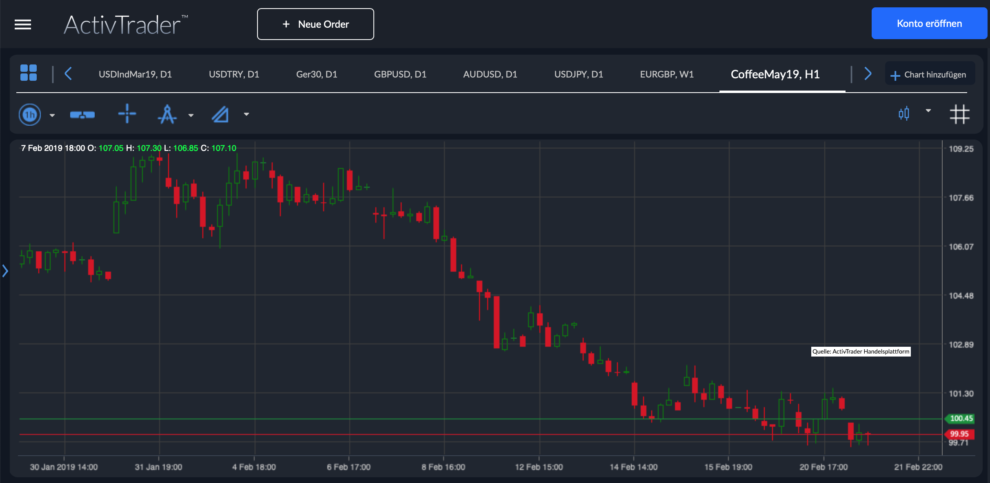Switch to the USDIndMar19, D1 tab

[x=135, y=74]
